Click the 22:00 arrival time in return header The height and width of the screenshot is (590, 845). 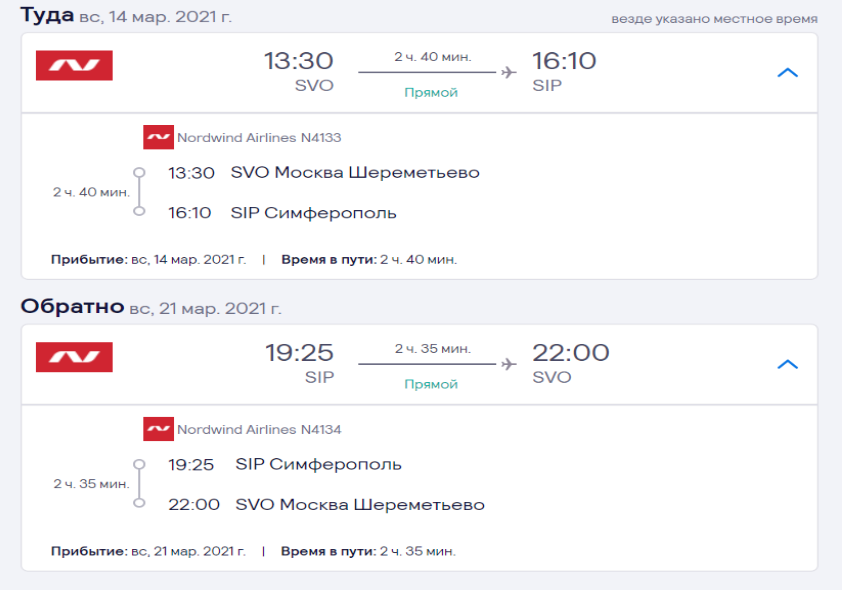pos(571,353)
